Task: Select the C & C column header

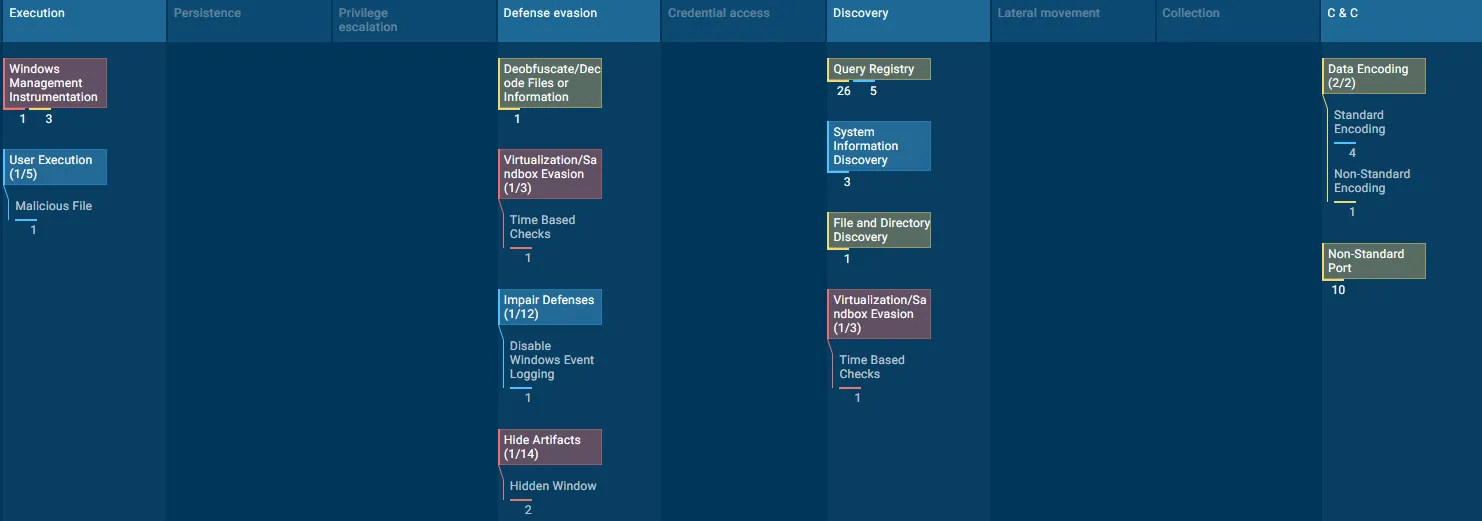Action: (x=1400, y=20)
